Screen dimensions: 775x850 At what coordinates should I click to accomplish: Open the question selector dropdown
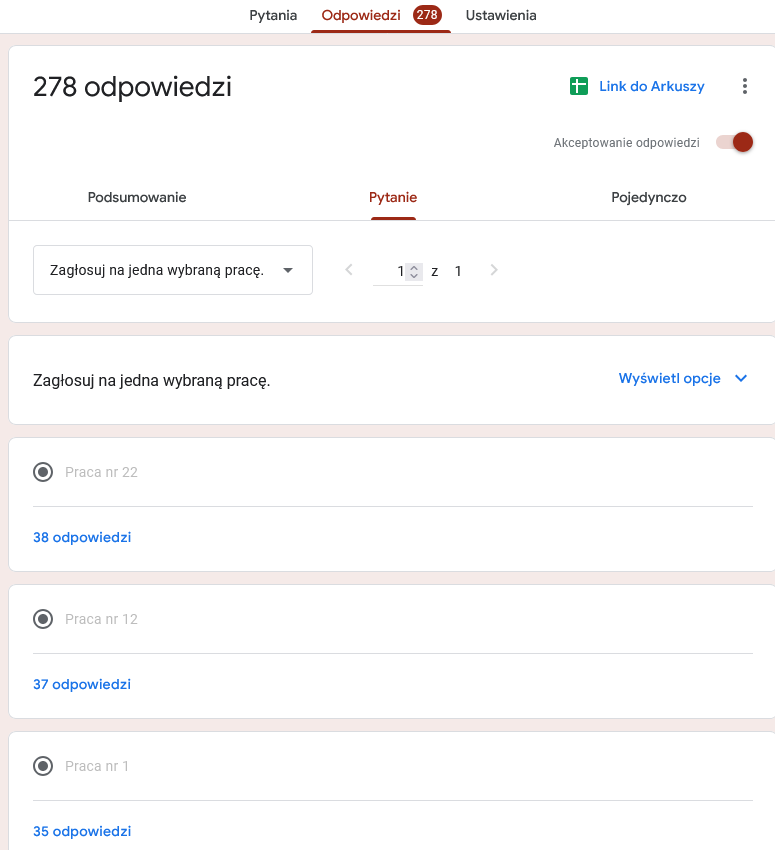click(173, 270)
